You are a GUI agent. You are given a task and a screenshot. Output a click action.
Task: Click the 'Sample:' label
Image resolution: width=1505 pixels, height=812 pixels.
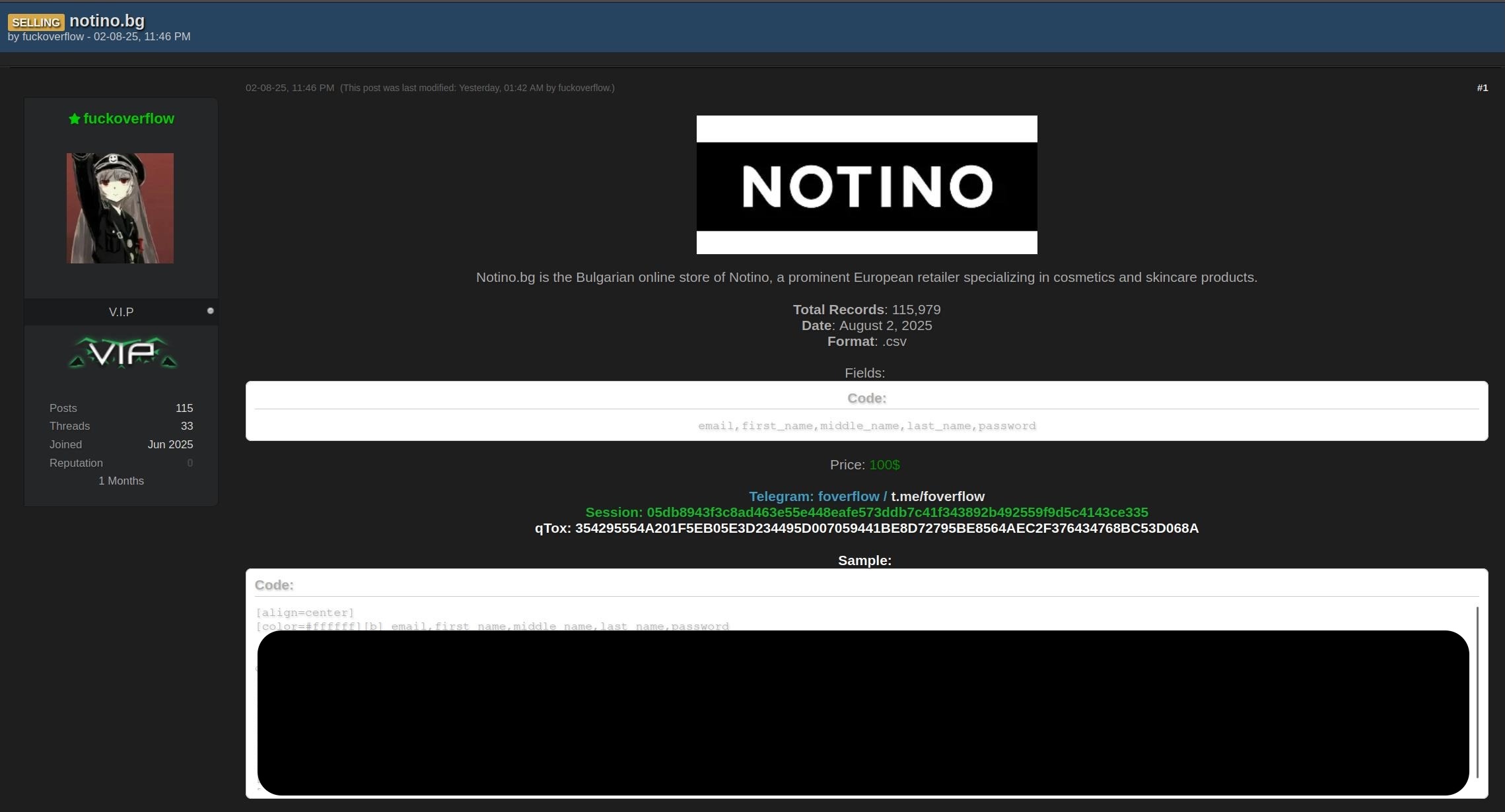pos(865,560)
